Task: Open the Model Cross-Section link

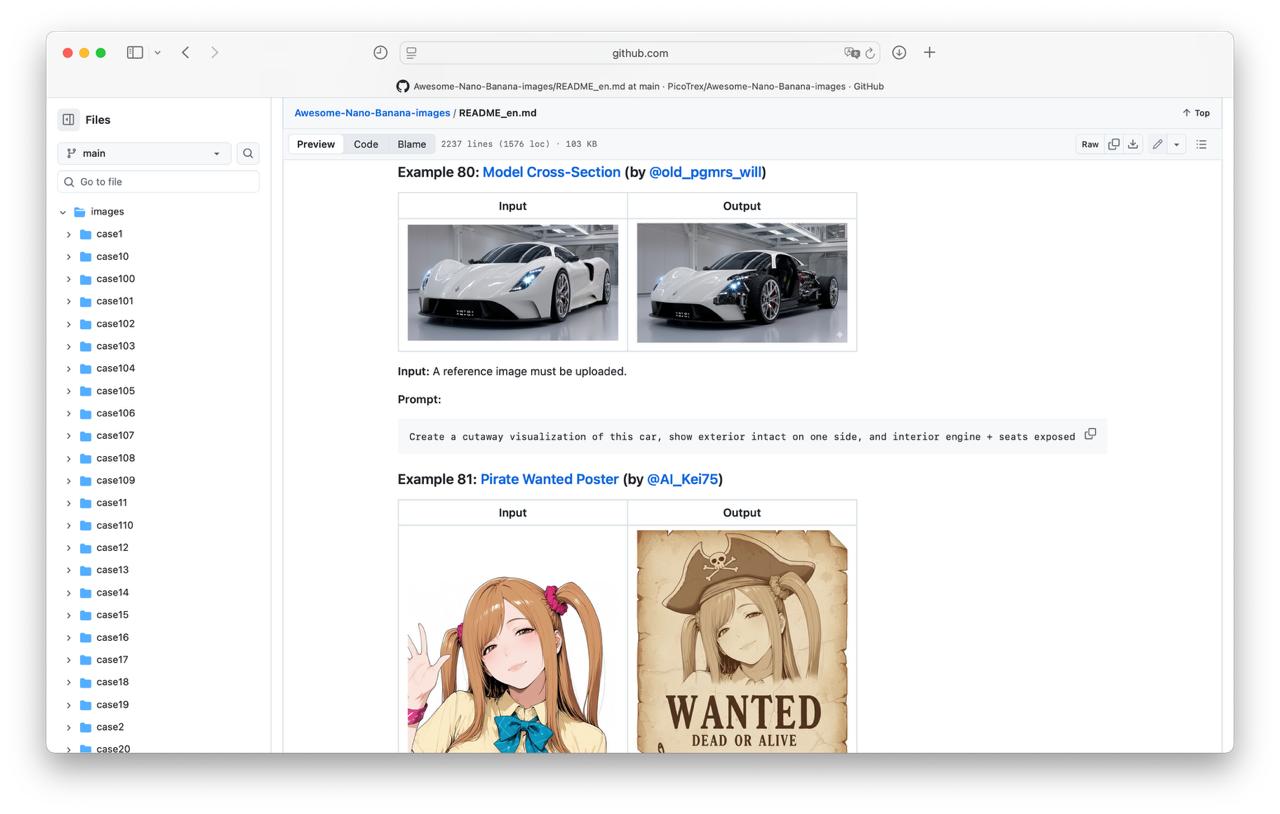Action: click(x=551, y=172)
